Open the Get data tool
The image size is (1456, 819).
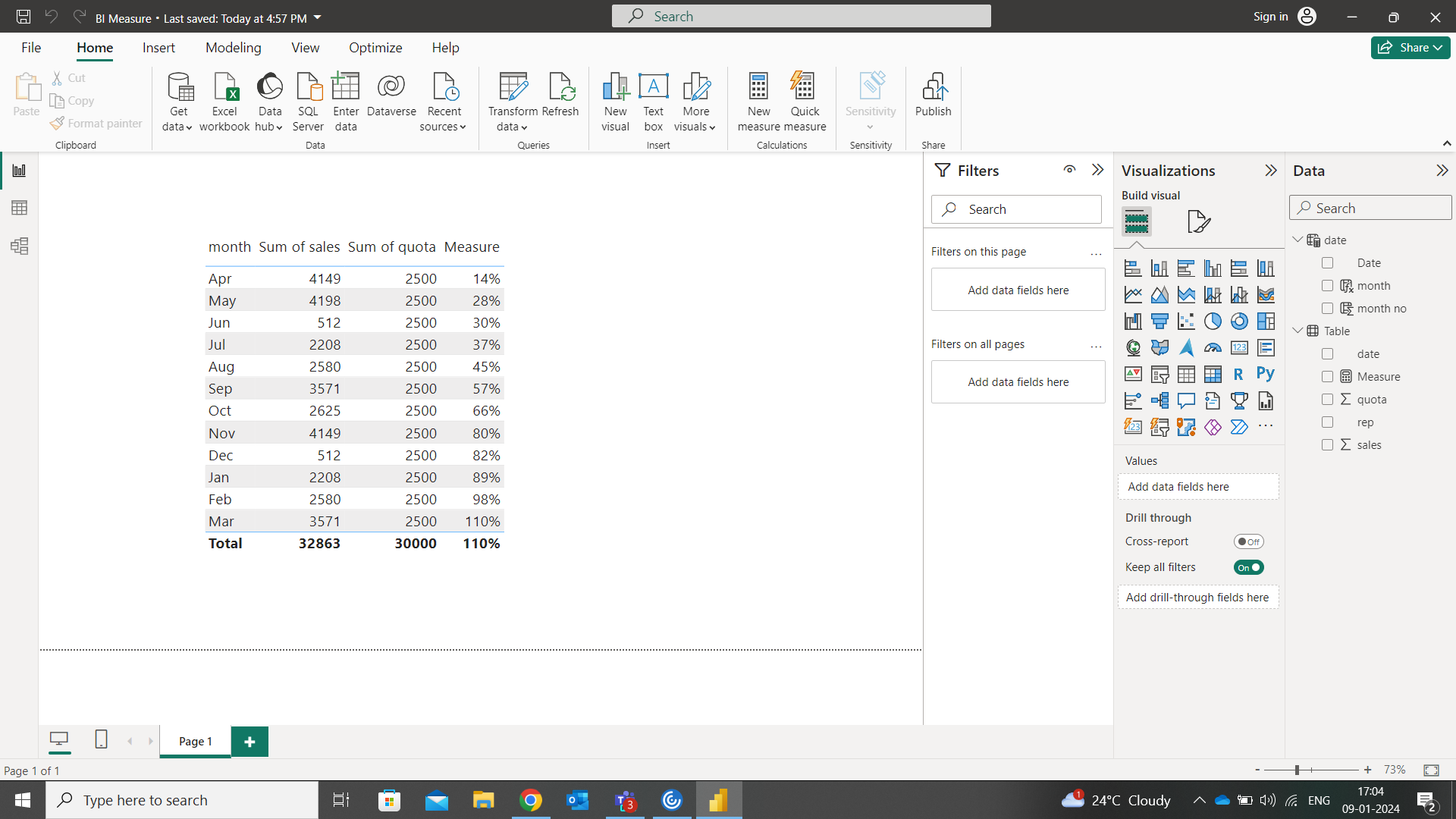click(x=179, y=102)
